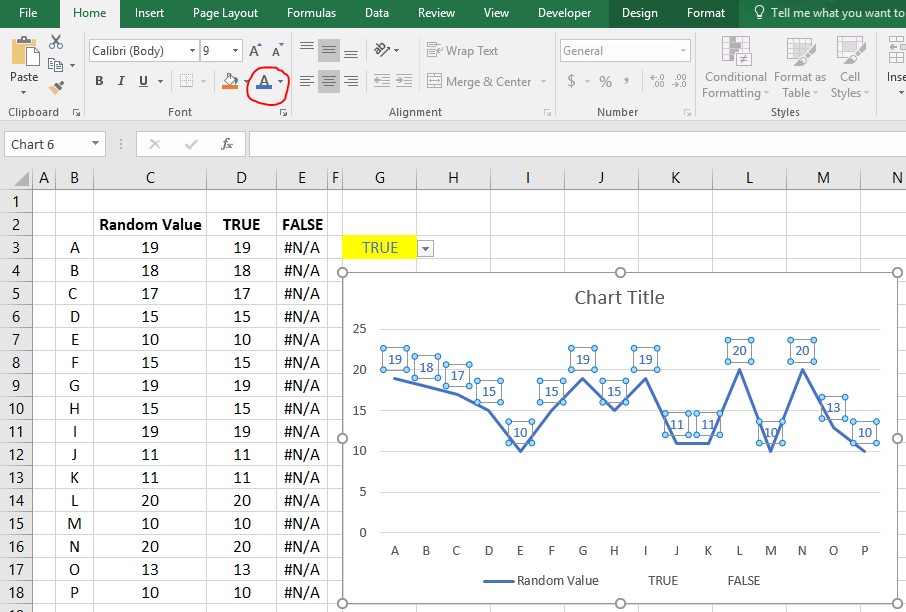
Task: Open Underline style dropdown arrow
Action: (x=160, y=81)
